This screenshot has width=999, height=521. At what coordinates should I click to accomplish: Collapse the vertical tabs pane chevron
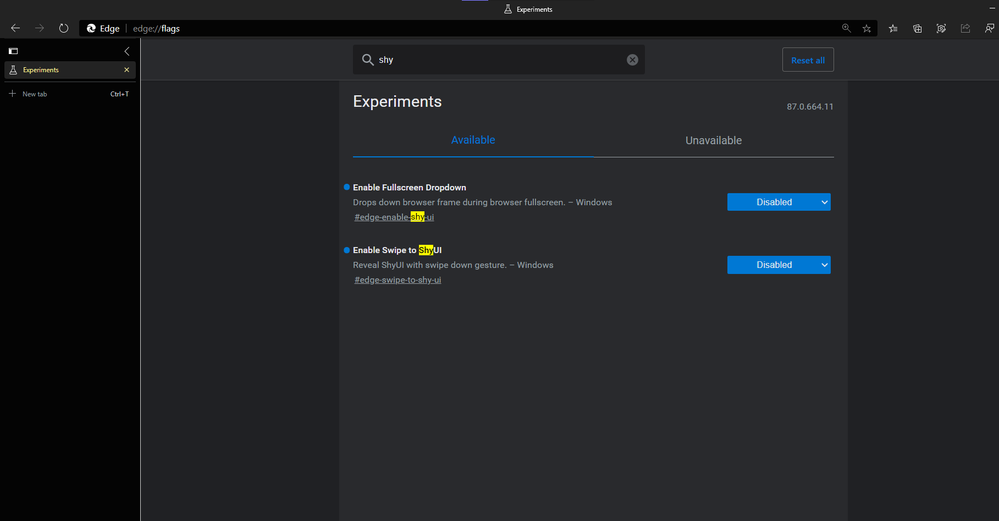127,51
